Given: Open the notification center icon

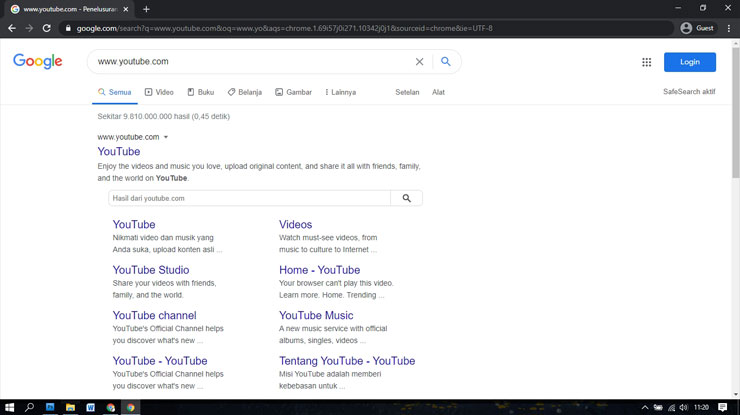Looking at the screenshot, I should tap(723, 407).
